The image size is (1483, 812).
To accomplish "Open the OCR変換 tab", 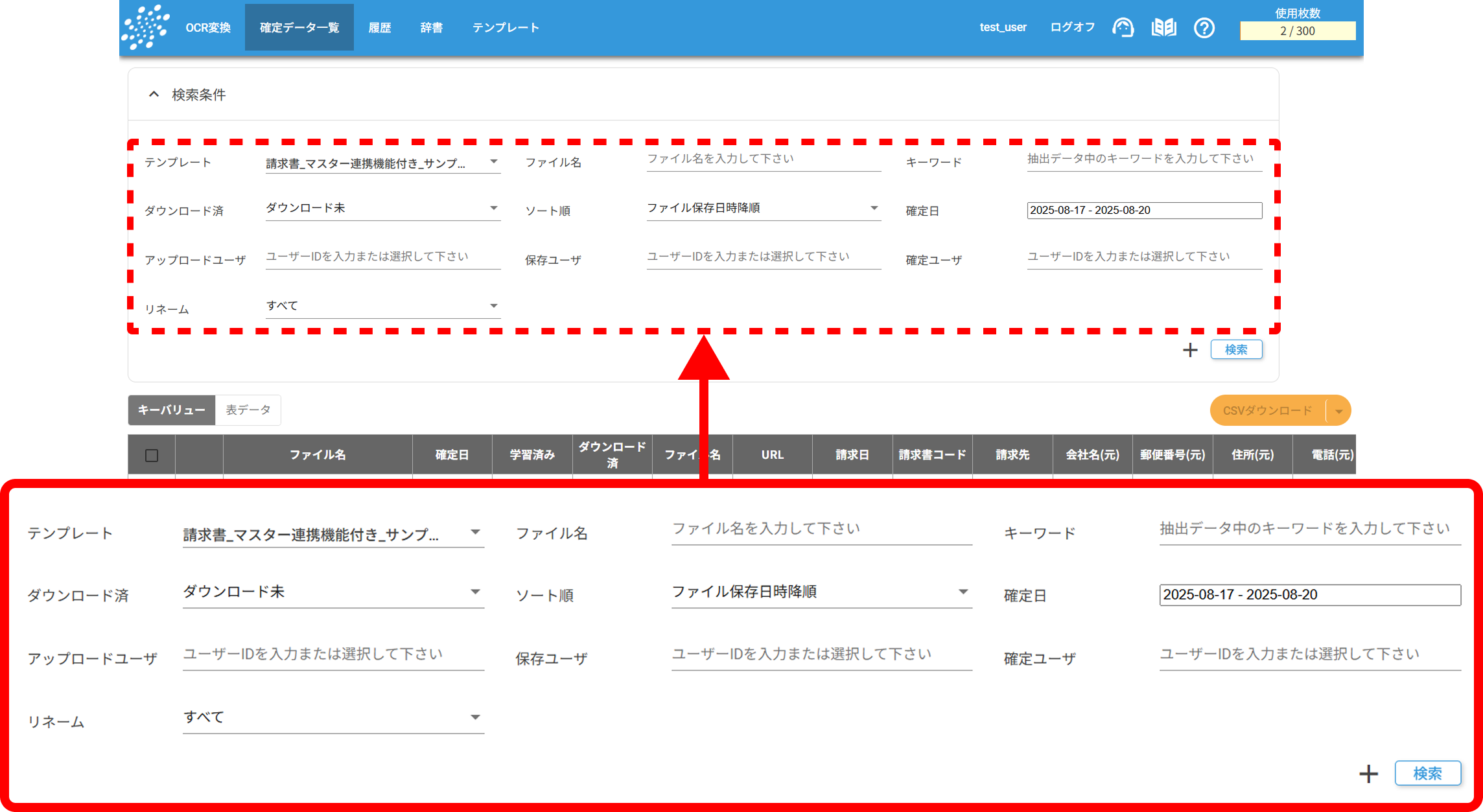I will click(x=208, y=27).
